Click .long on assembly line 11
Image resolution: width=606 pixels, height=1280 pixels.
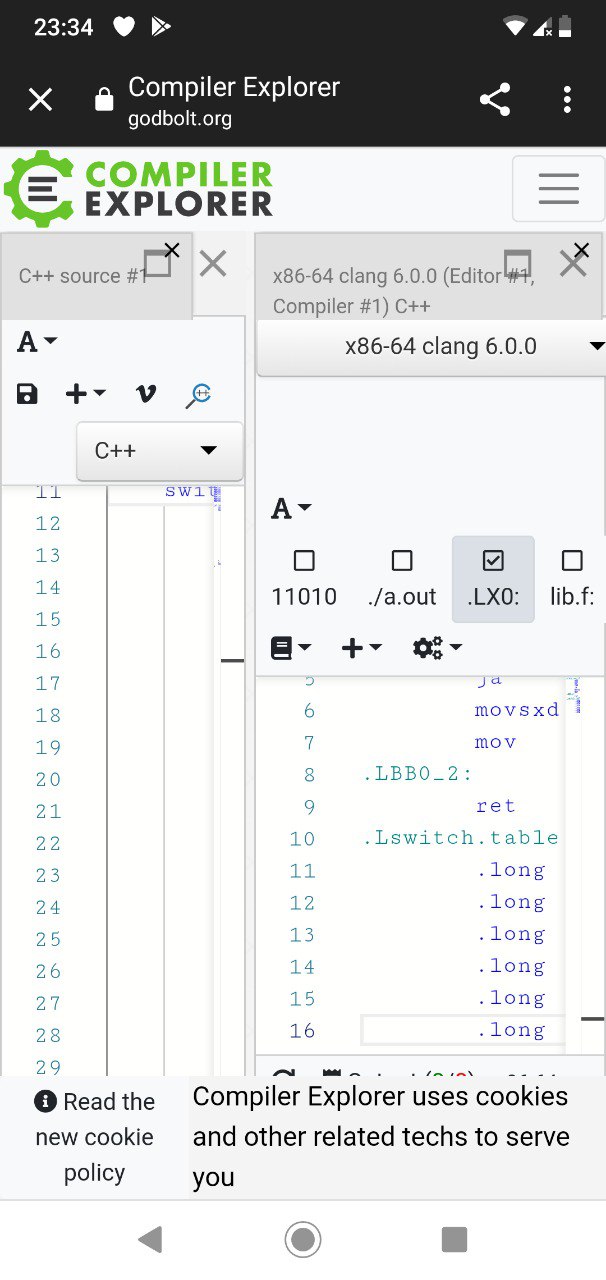(x=511, y=870)
